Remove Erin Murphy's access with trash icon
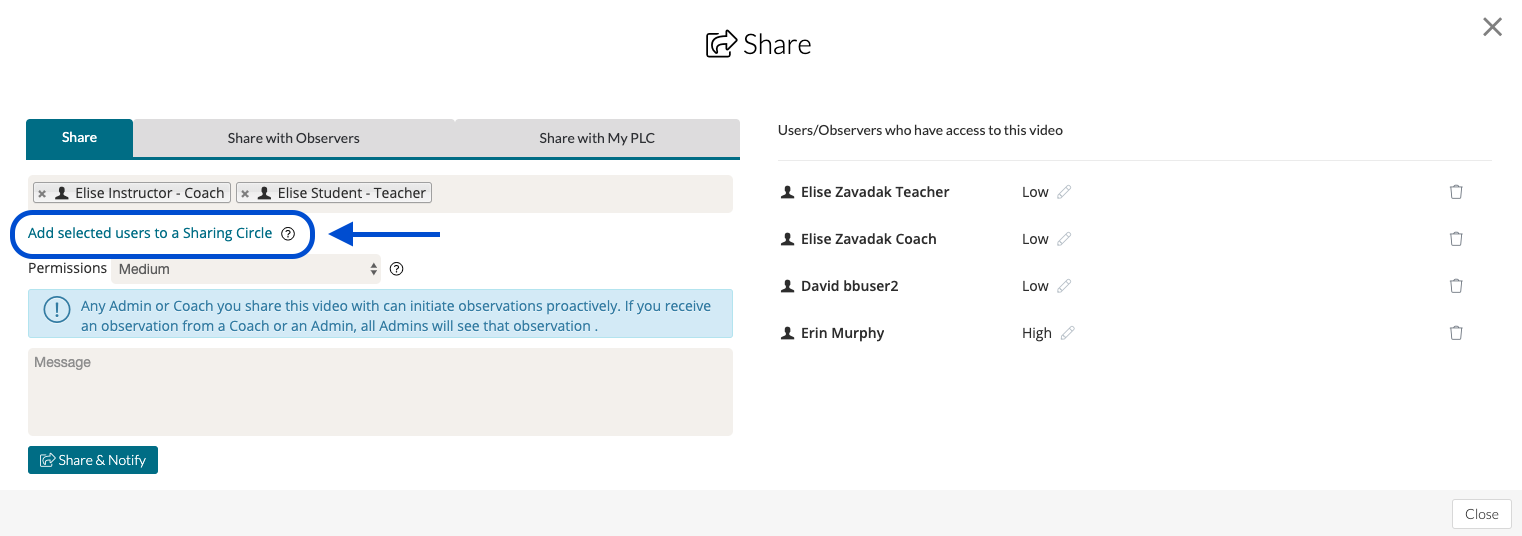Screen dimensions: 1522x536 1456,333
